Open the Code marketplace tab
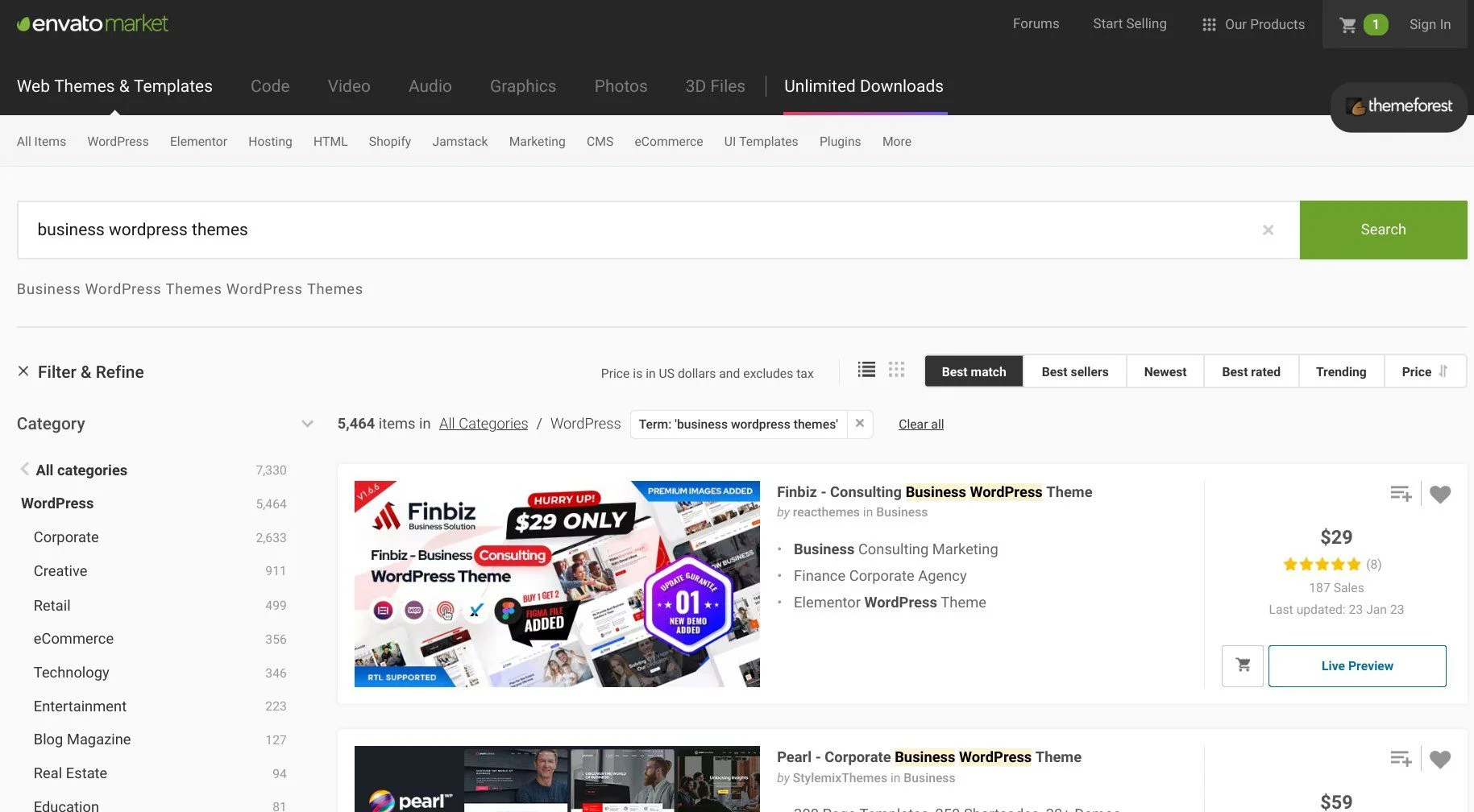The height and width of the screenshot is (812, 1474). coord(270,86)
